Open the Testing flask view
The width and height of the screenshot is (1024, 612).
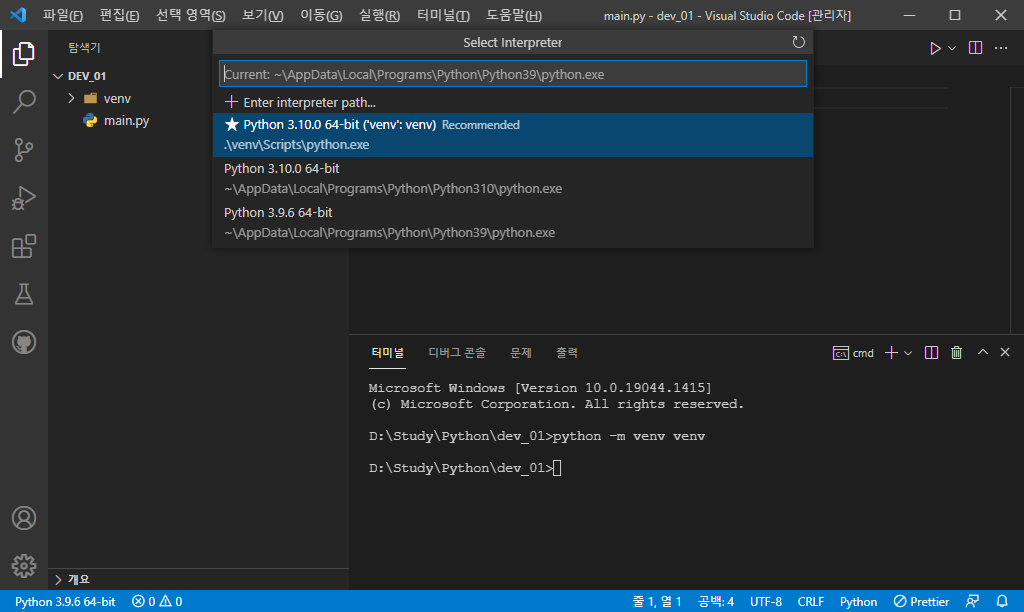pos(24,294)
